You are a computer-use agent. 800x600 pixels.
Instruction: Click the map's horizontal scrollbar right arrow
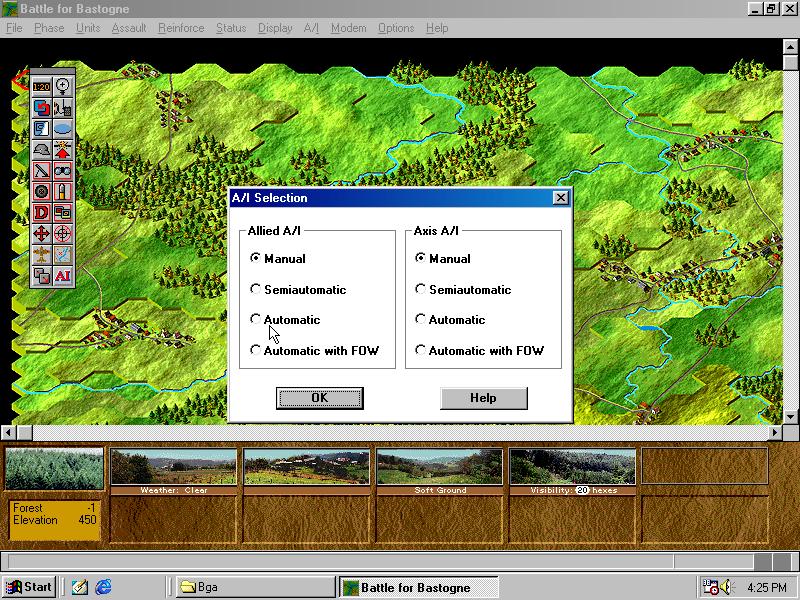click(775, 432)
